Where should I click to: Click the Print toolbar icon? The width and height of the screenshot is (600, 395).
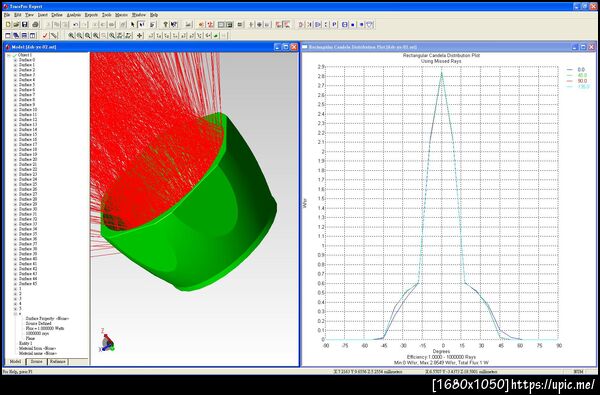pos(35,24)
